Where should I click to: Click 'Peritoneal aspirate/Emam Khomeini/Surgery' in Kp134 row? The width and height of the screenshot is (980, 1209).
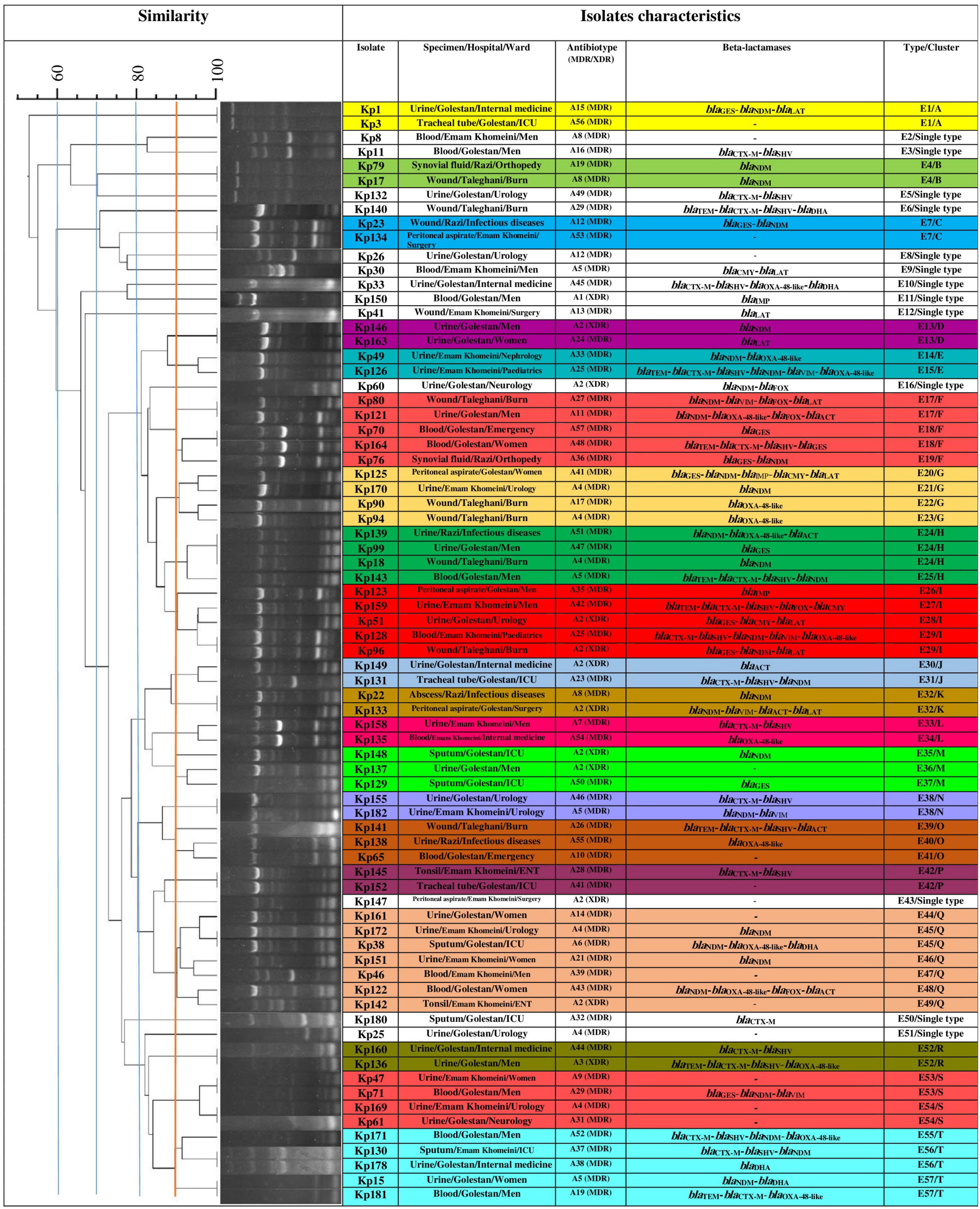coord(473,240)
